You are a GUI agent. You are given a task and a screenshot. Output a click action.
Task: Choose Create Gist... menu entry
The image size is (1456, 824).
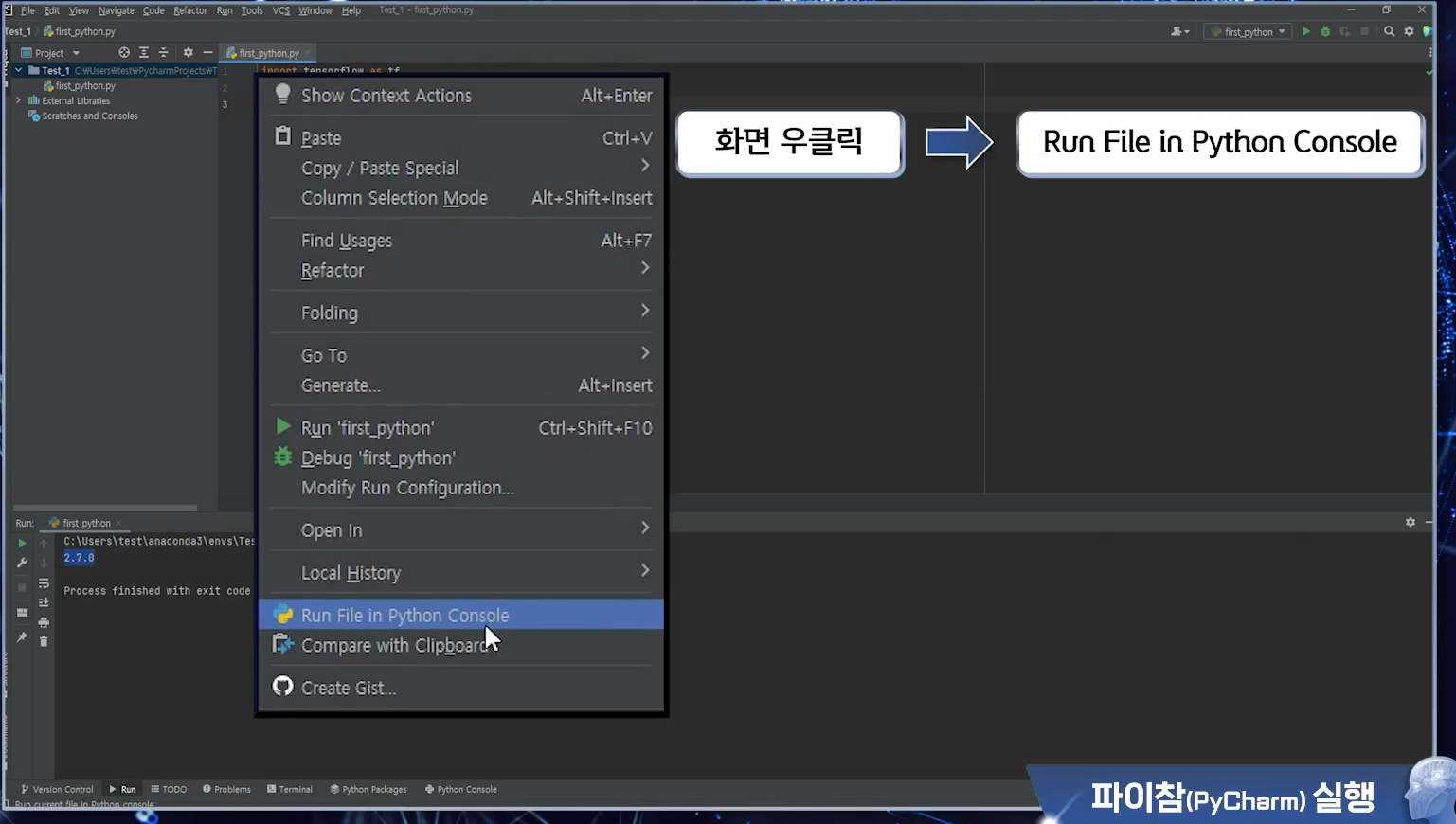pyautogui.click(x=460, y=688)
